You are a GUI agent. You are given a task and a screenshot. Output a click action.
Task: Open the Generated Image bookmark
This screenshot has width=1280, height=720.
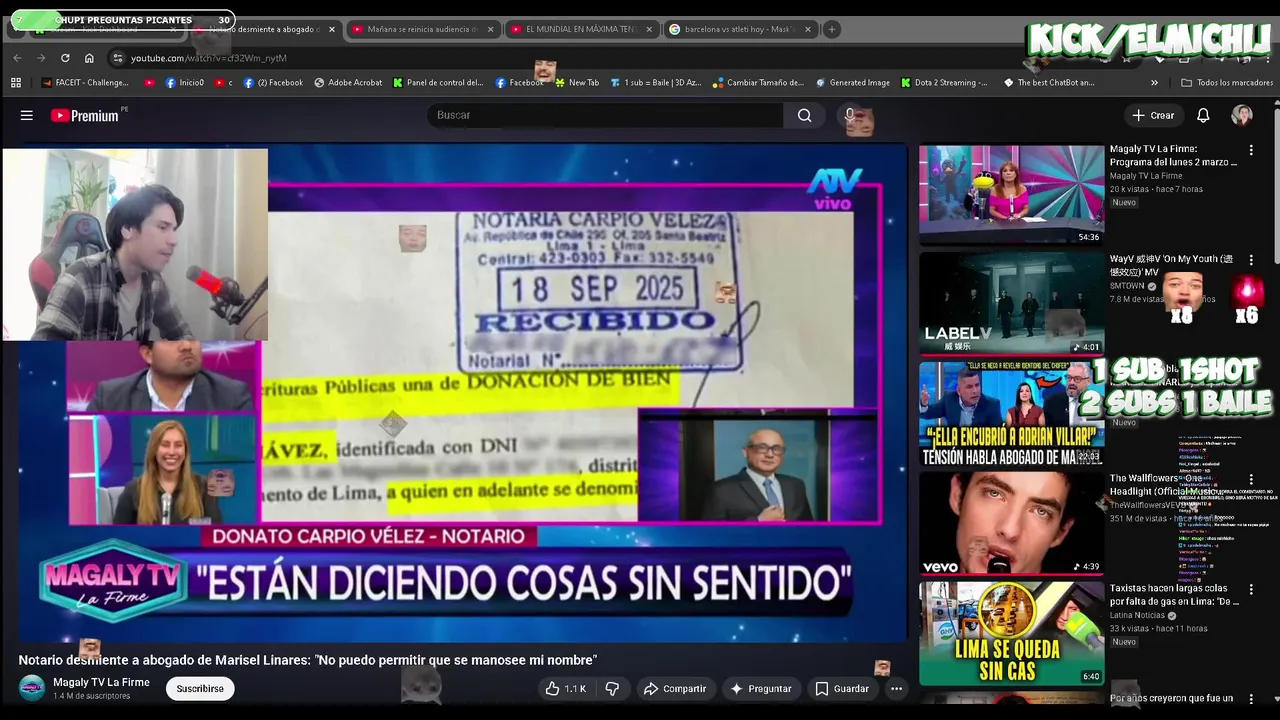click(x=852, y=83)
